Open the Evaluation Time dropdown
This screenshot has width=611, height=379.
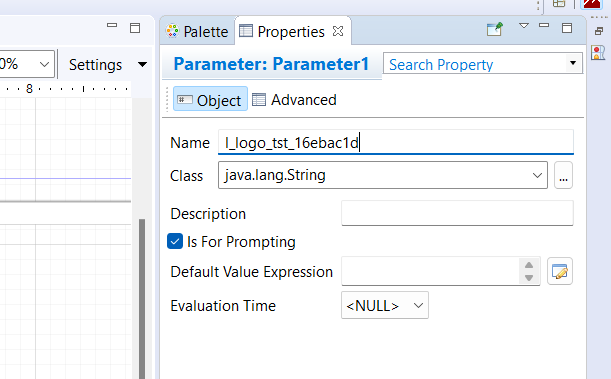(x=385, y=305)
